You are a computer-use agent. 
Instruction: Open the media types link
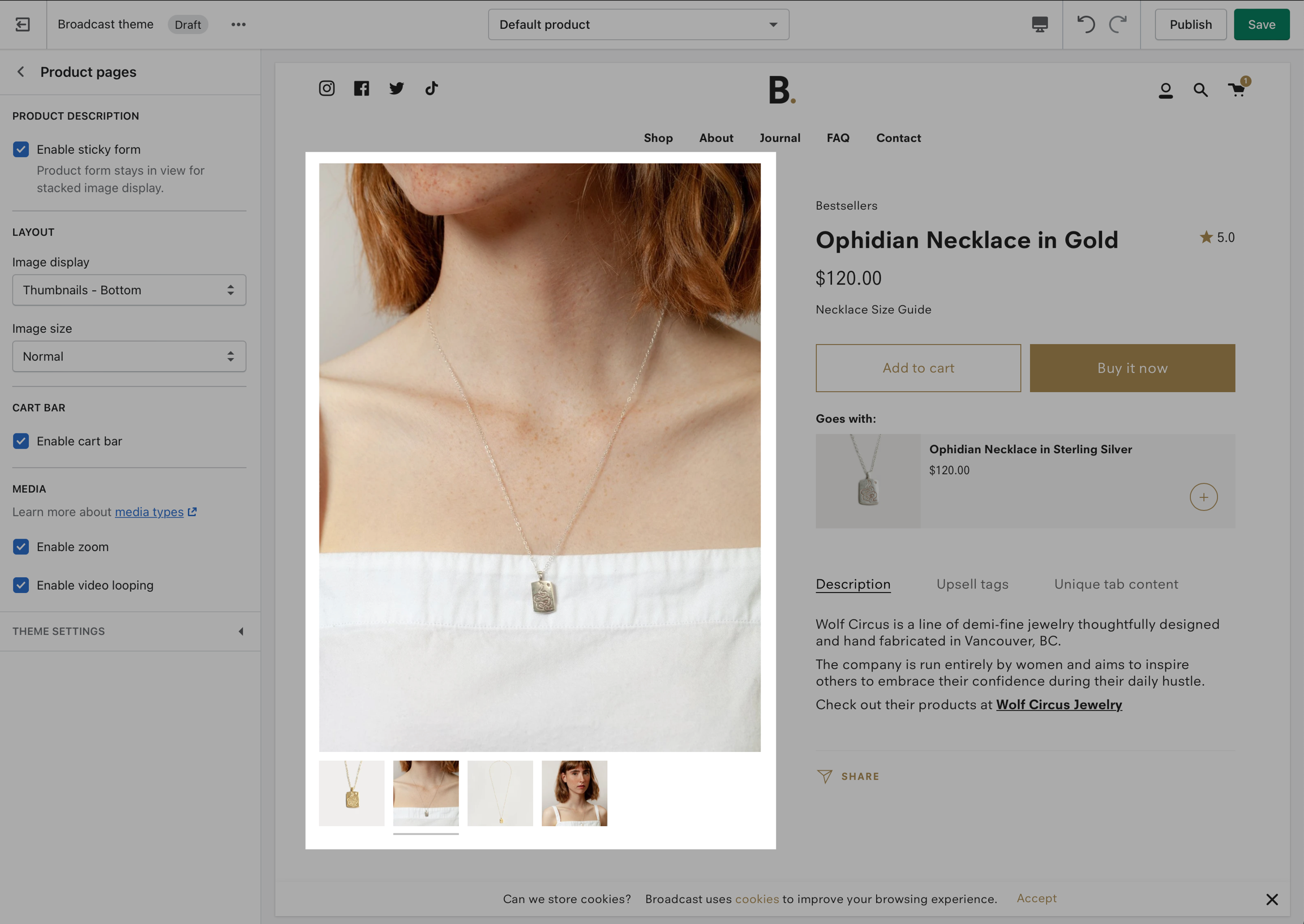[x=149, y=512]
